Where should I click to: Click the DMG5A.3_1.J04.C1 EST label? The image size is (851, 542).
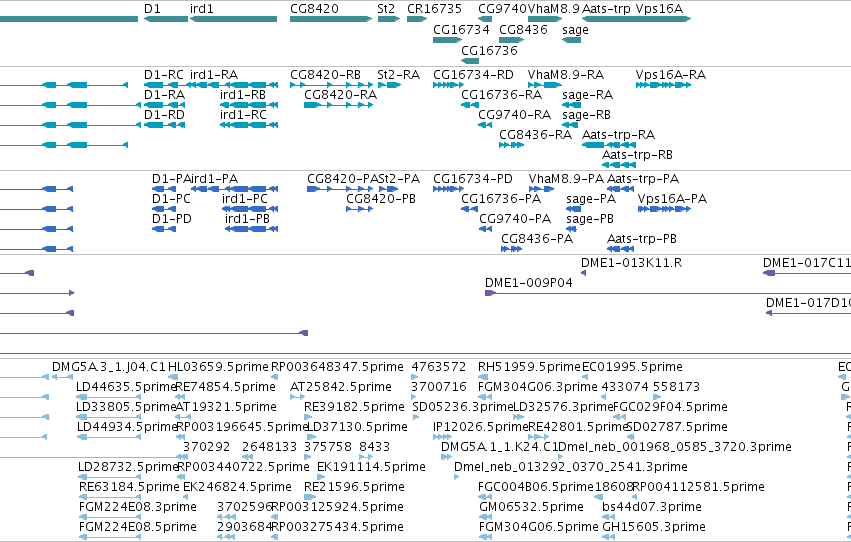point(109,367)
